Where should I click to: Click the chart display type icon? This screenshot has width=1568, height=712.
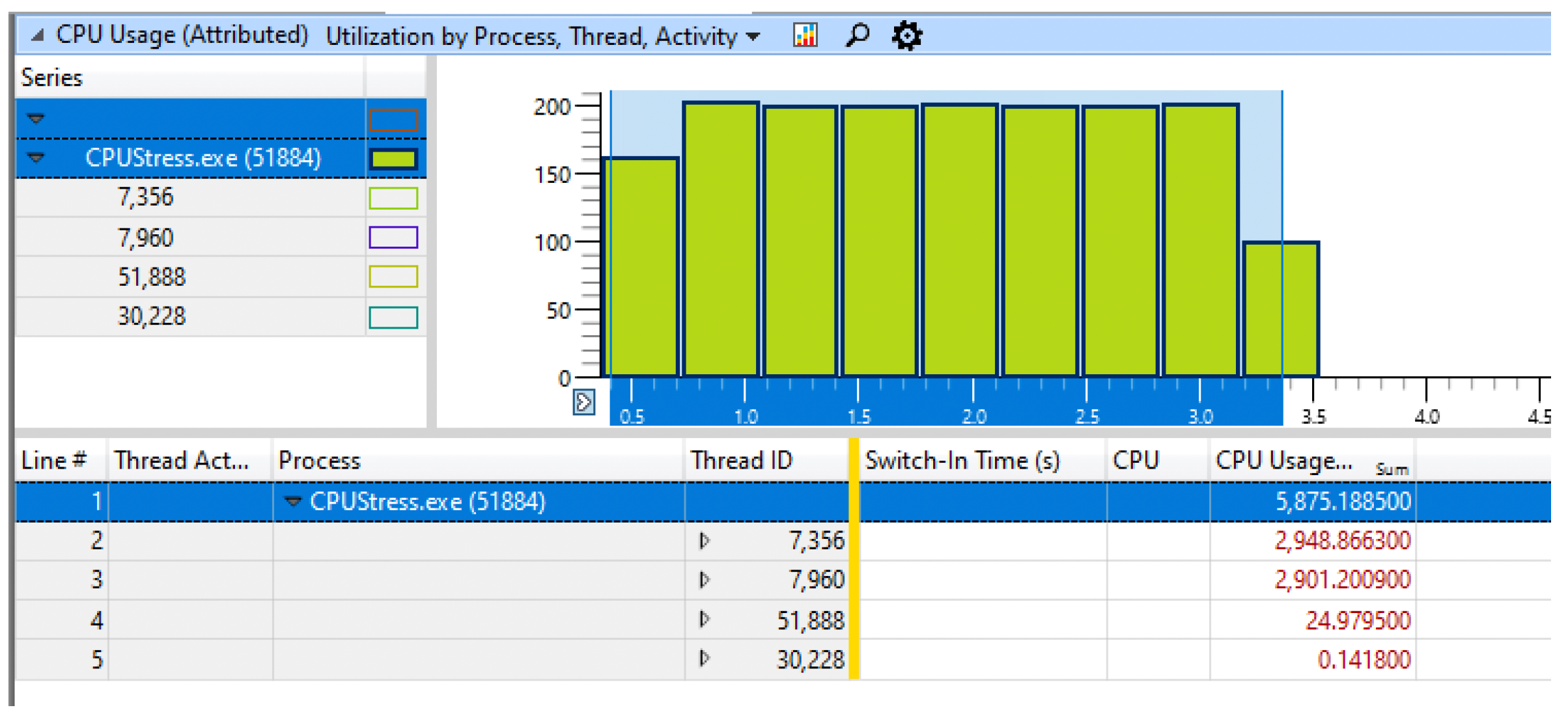pos(805,35)
